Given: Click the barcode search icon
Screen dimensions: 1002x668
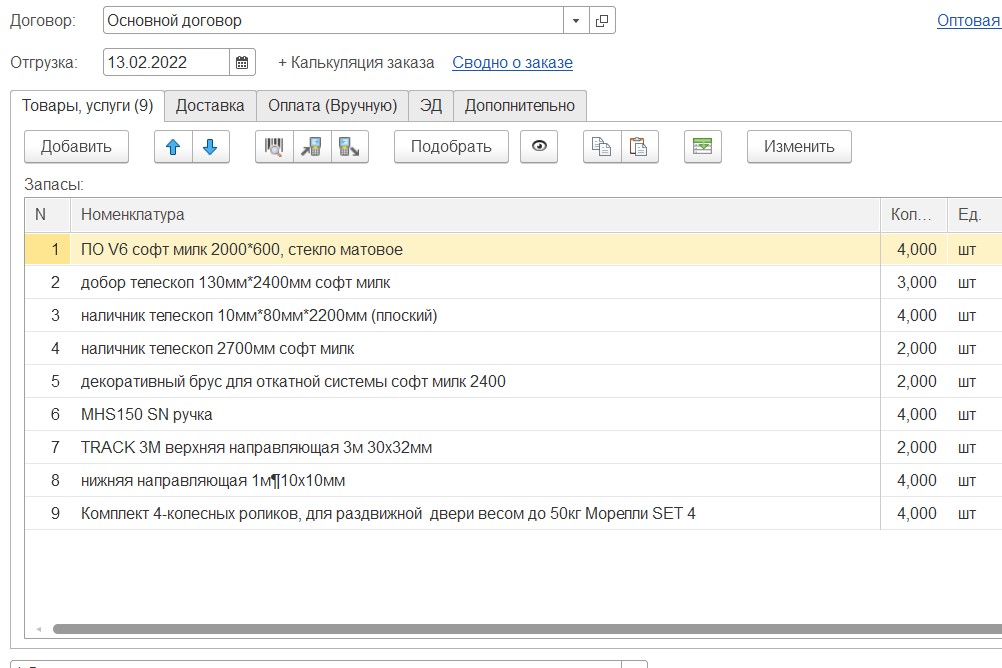Looking at the screenshot, I should [x=274, y=147].
